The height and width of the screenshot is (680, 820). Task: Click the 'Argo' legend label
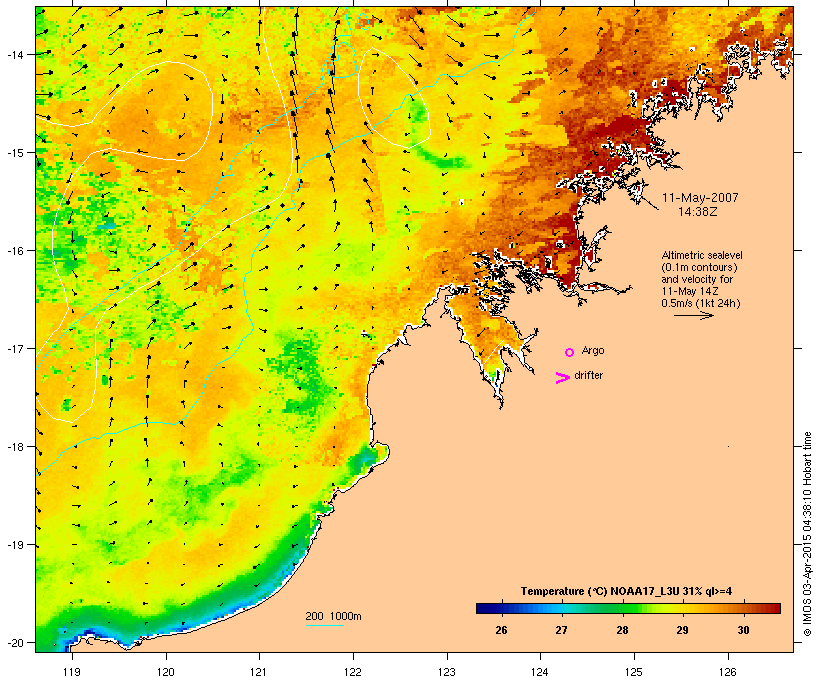point(593,350)
